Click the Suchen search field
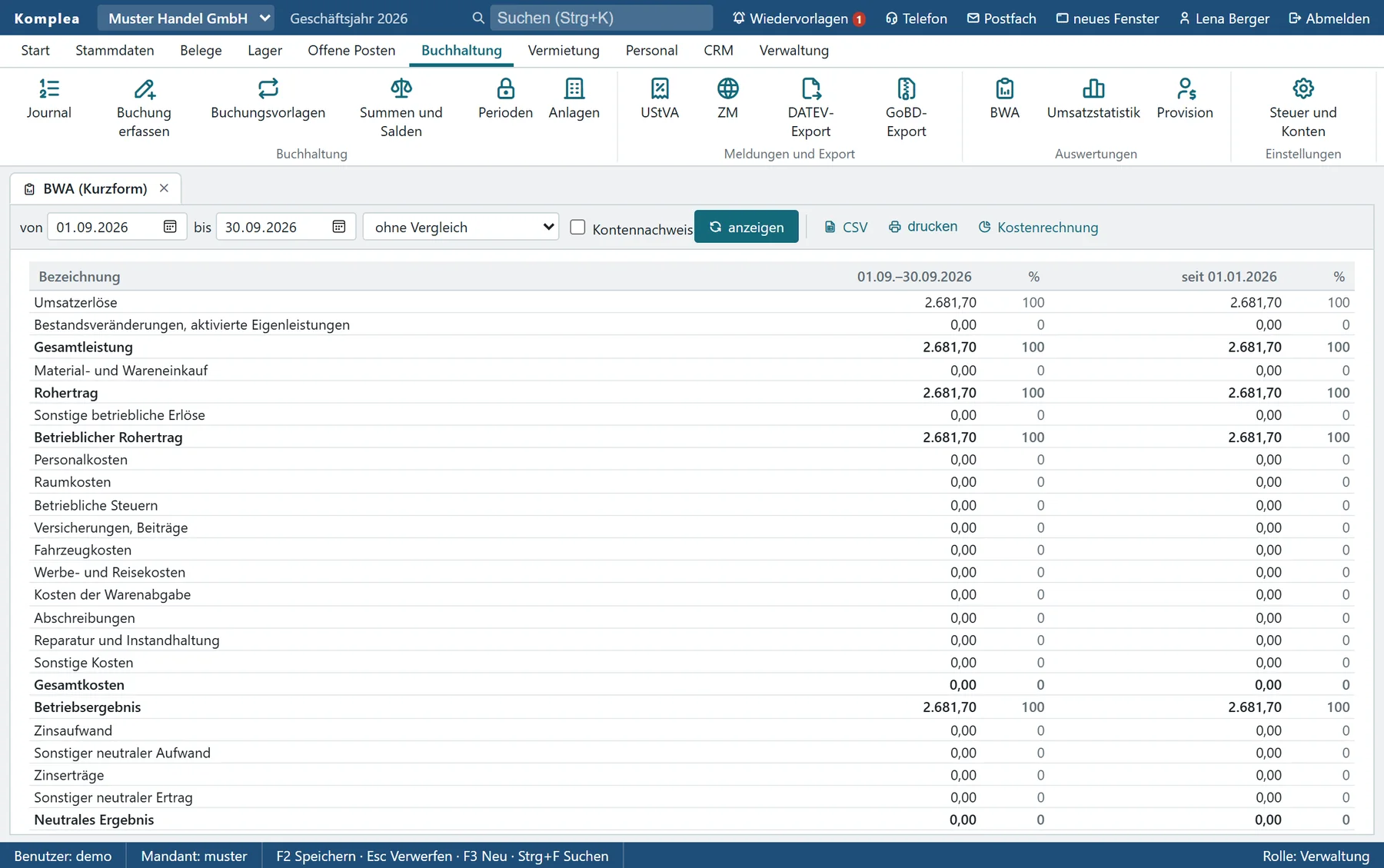The image size is (1384, 868). pyautogui.click(x=601, y=18)
